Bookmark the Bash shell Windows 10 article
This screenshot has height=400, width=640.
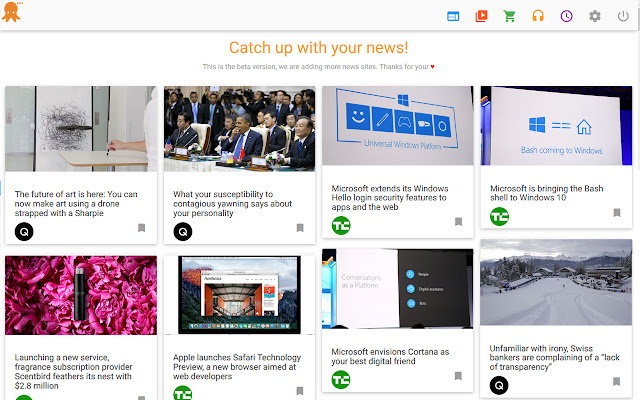617,213
